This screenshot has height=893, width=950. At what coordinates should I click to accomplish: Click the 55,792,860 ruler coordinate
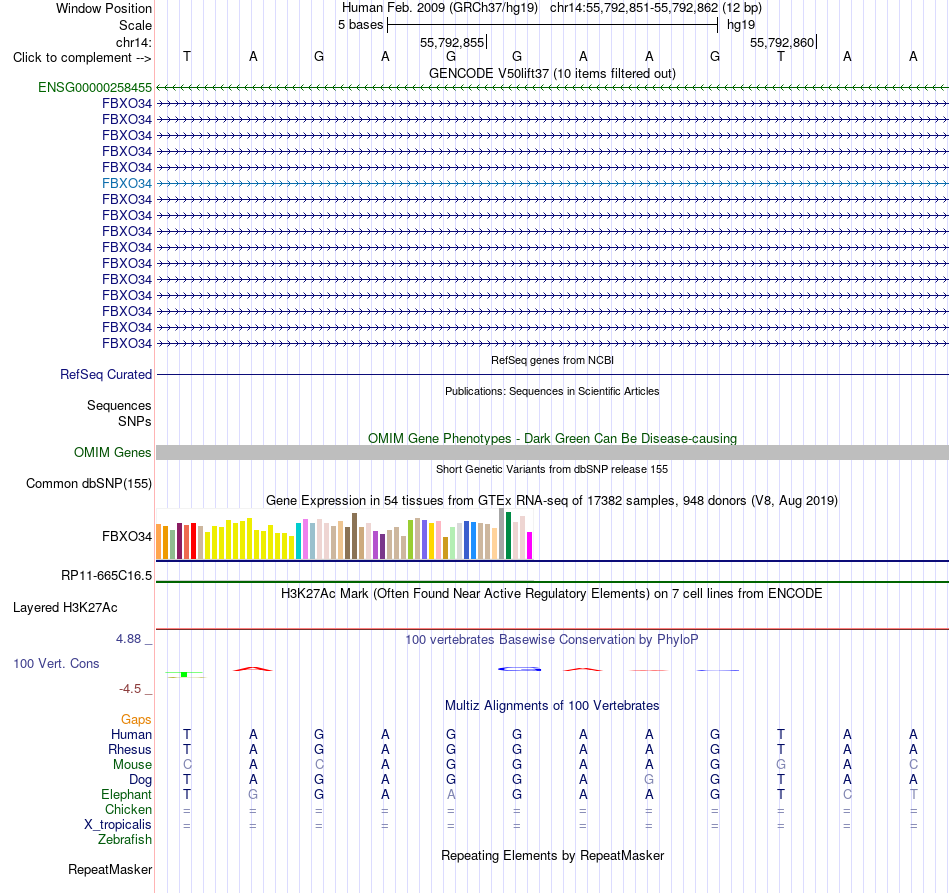(x=782, y=42)
